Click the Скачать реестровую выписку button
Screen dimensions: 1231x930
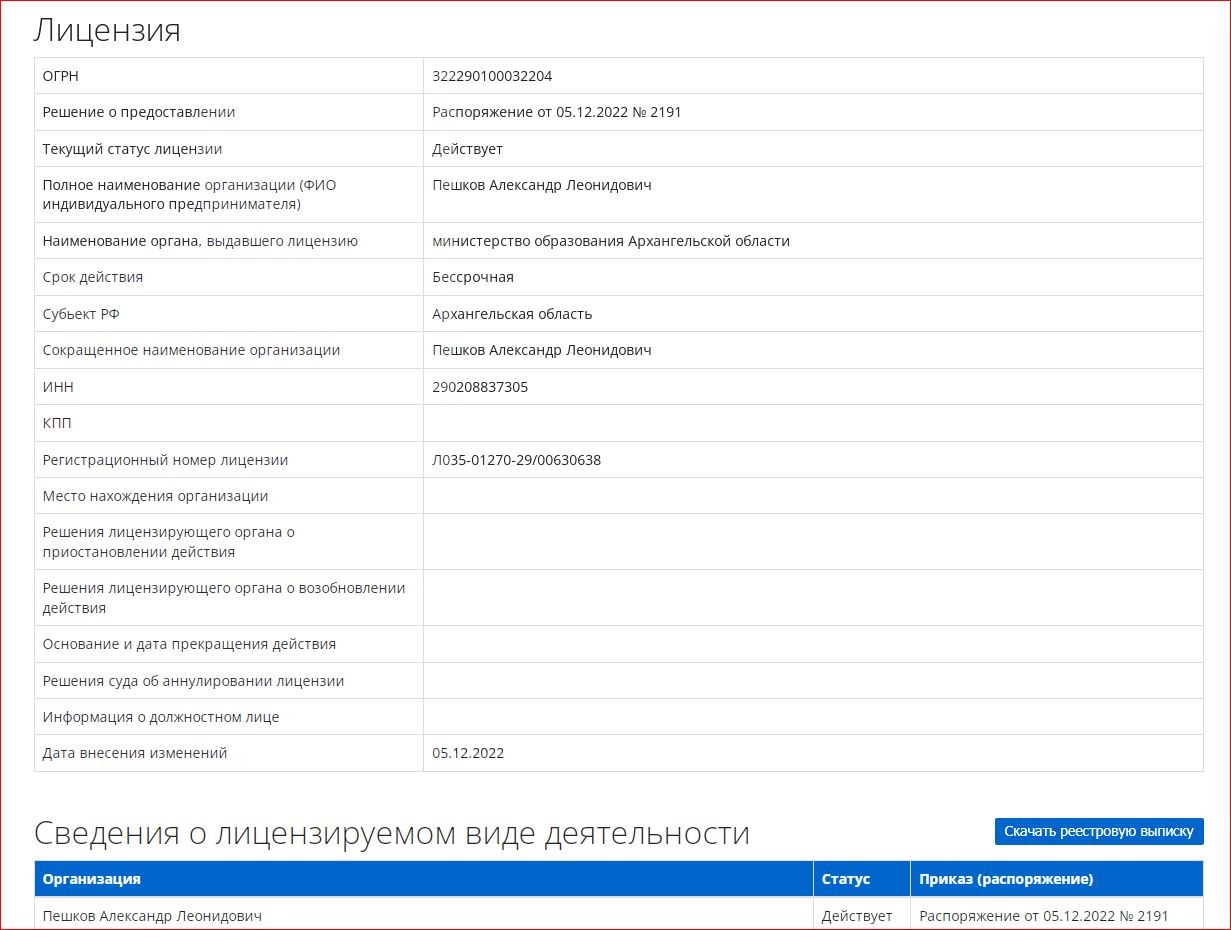coord(1098,831)
